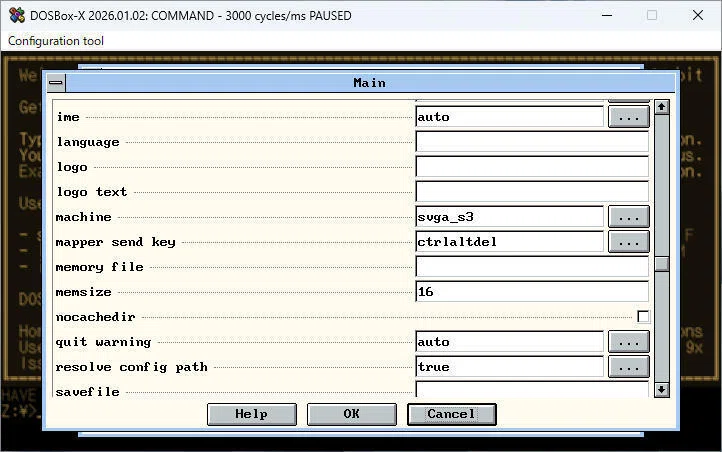The width and height of the screenshot is (722, 452).
Task: Click the memsize field showing 16
Action: point(532,292)
